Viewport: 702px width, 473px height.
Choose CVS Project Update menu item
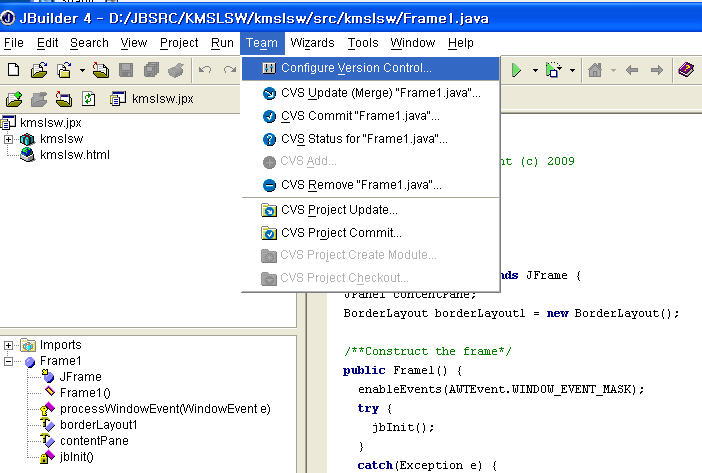pos(370,210)
